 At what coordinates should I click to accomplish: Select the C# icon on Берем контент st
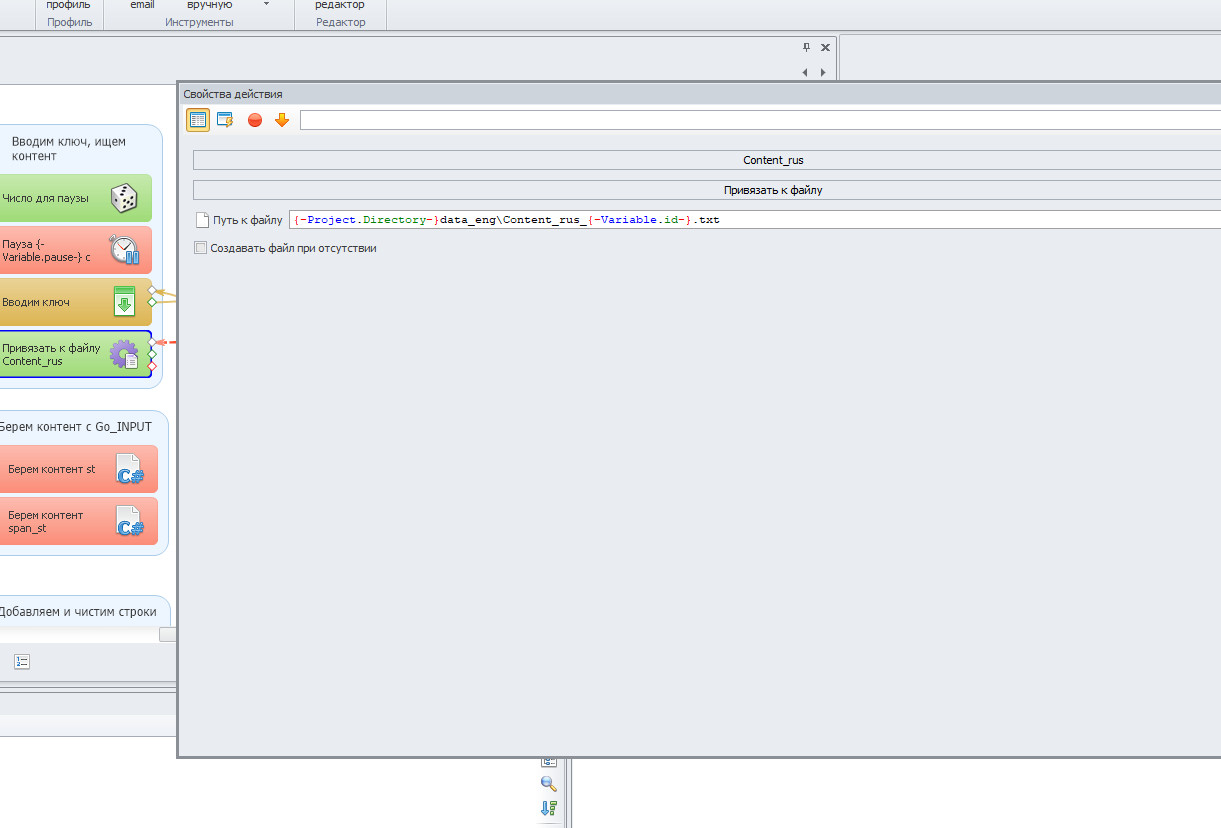click(129, 470)
